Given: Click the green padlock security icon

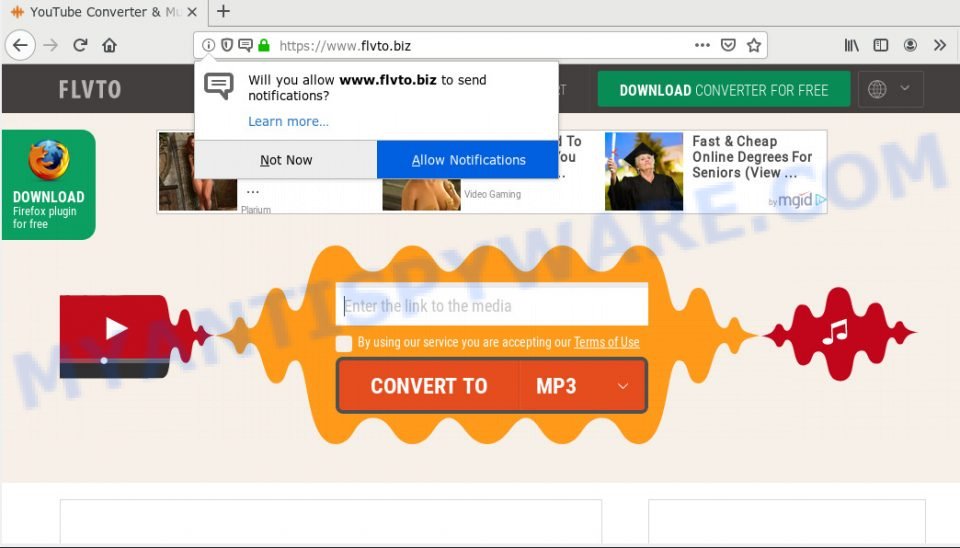Looking at the screenshot, I should click(264, 45).
